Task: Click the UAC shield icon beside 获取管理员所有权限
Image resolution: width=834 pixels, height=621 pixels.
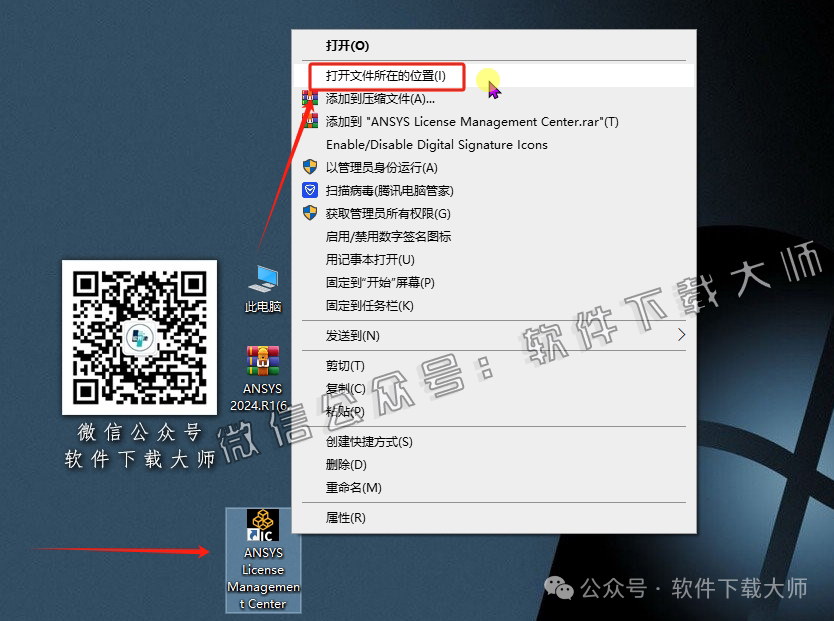Action: pyautogui.click(x=310, y=213)
